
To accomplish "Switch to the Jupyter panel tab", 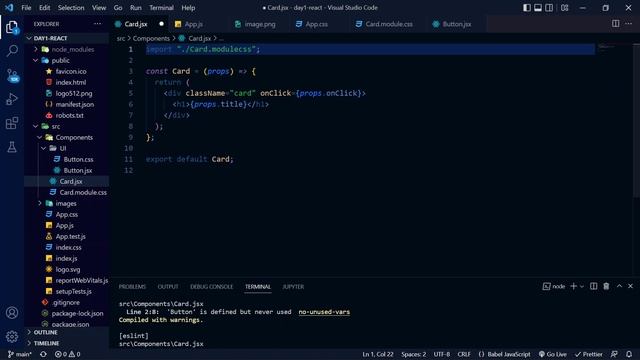I will click(293, 287).
